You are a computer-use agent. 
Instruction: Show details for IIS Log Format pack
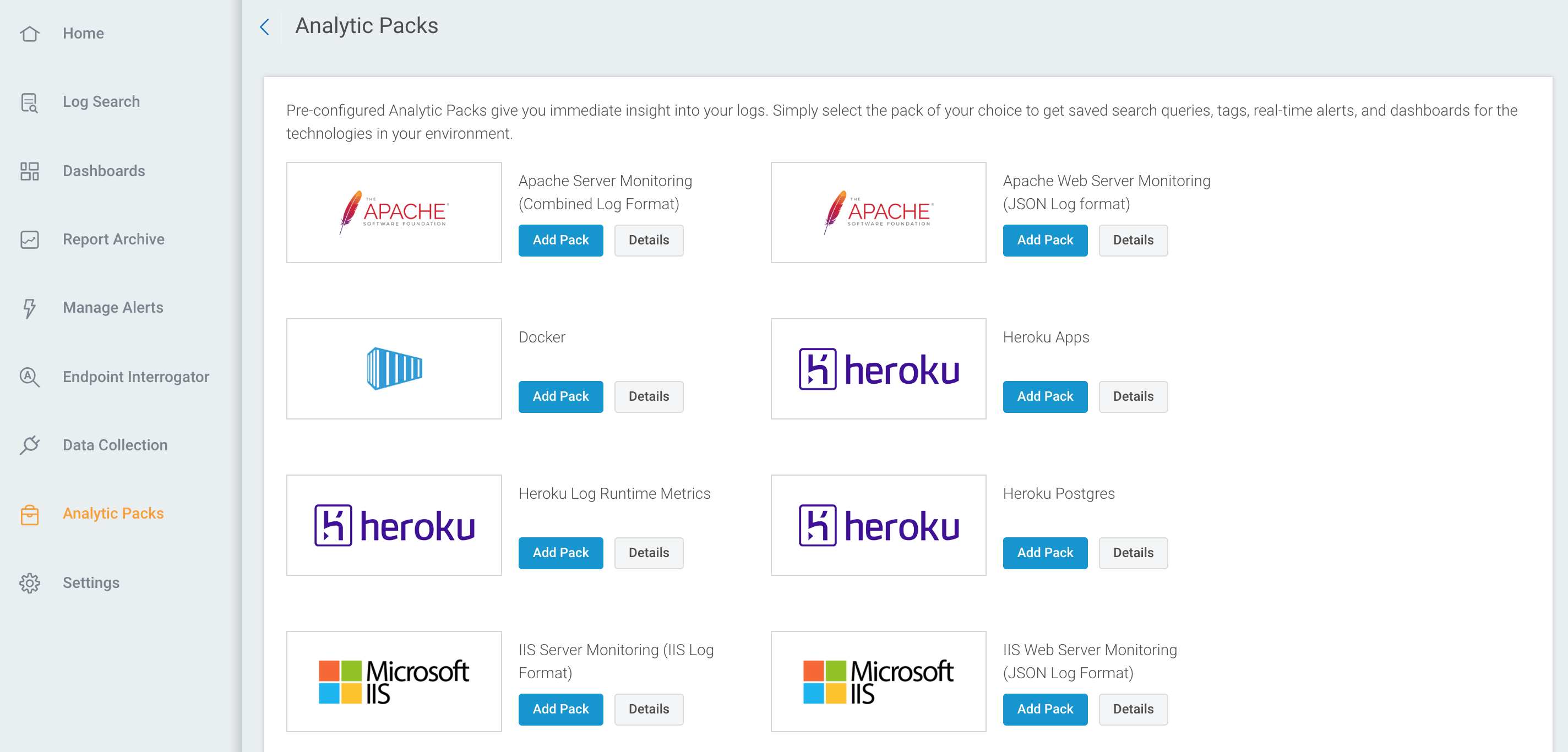pyautogui.click(x=648, y=710)
